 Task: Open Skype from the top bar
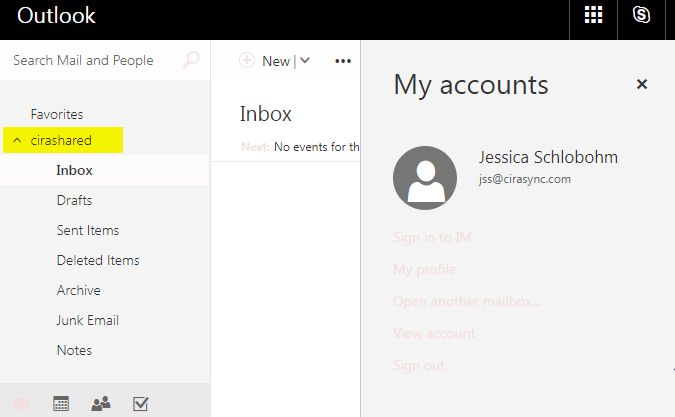coord(641,15)
